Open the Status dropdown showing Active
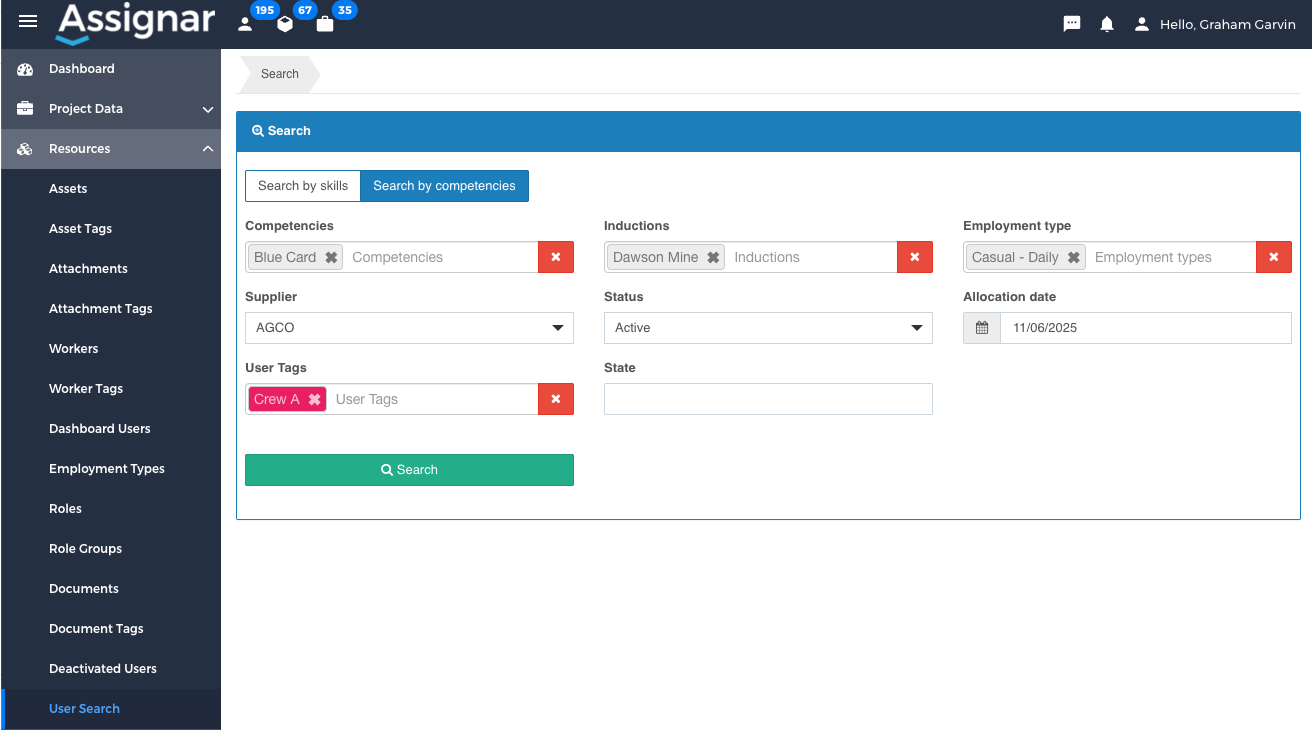The image size is (1312, 730). click(x=768, y=328)
